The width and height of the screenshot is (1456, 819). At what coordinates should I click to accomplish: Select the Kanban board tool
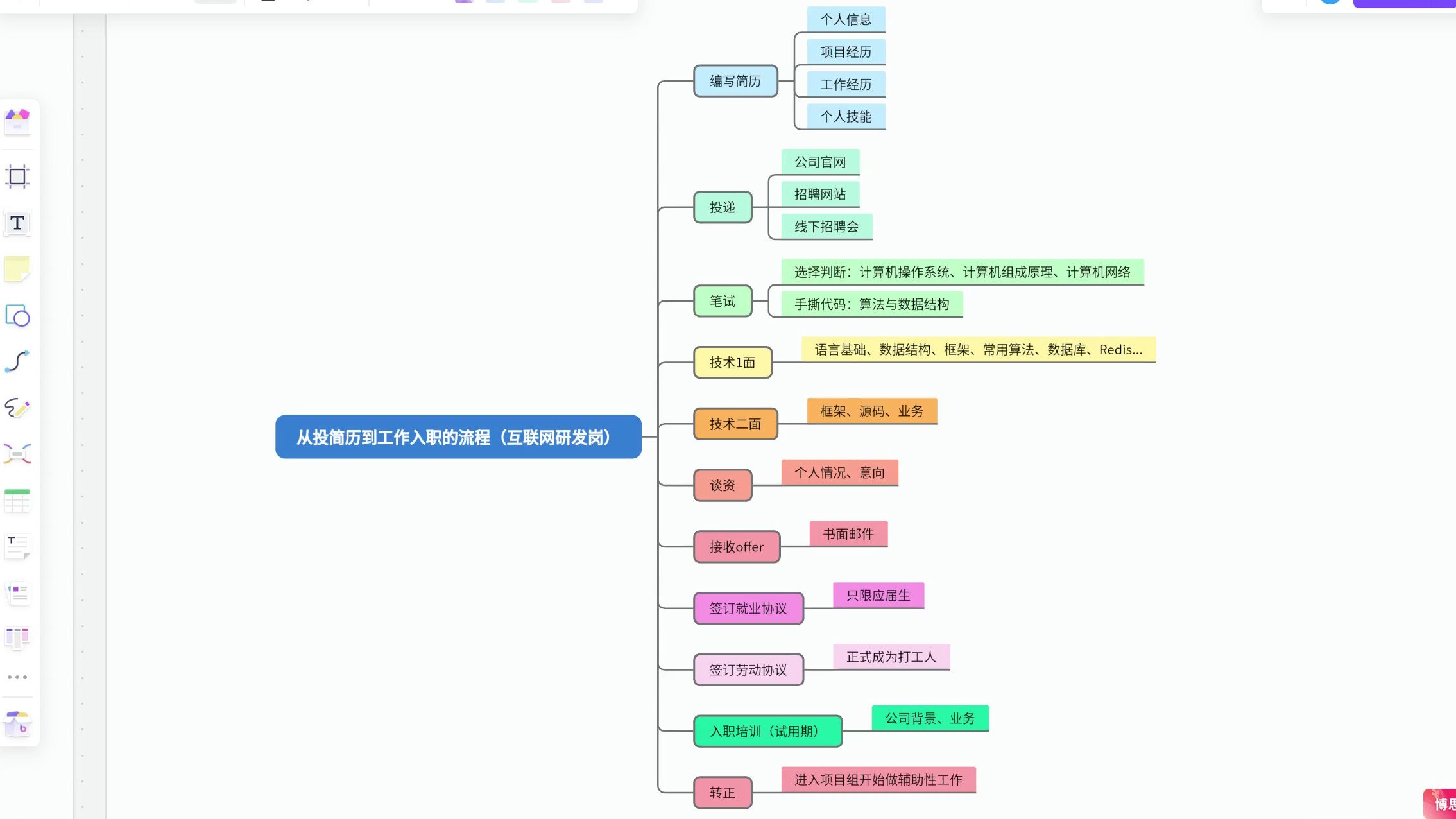click(17, 638)
